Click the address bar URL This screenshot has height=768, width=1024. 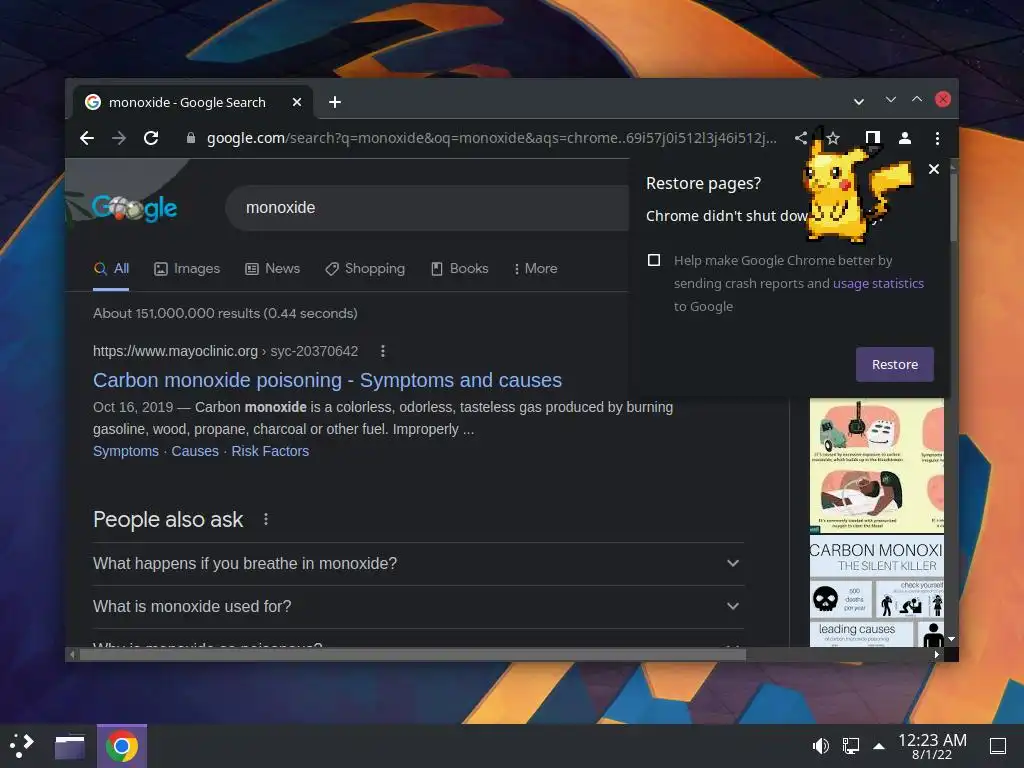click(x=491, y=138)
